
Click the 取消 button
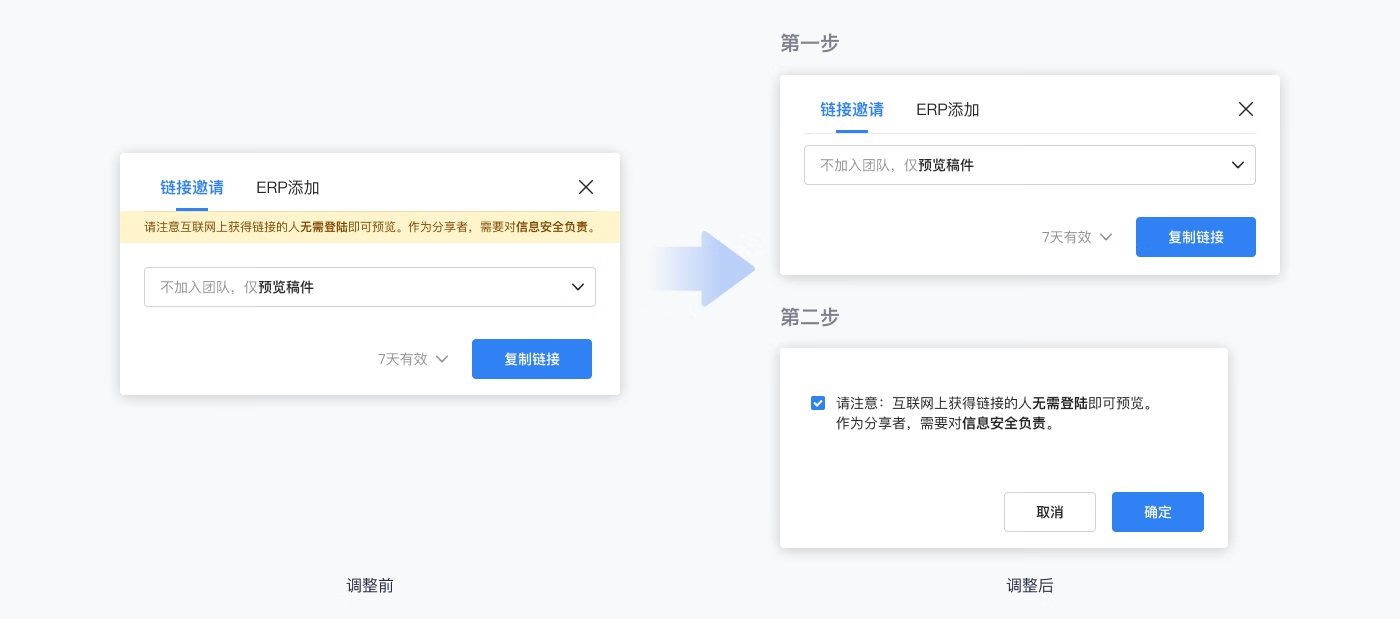coord(1050,512)
